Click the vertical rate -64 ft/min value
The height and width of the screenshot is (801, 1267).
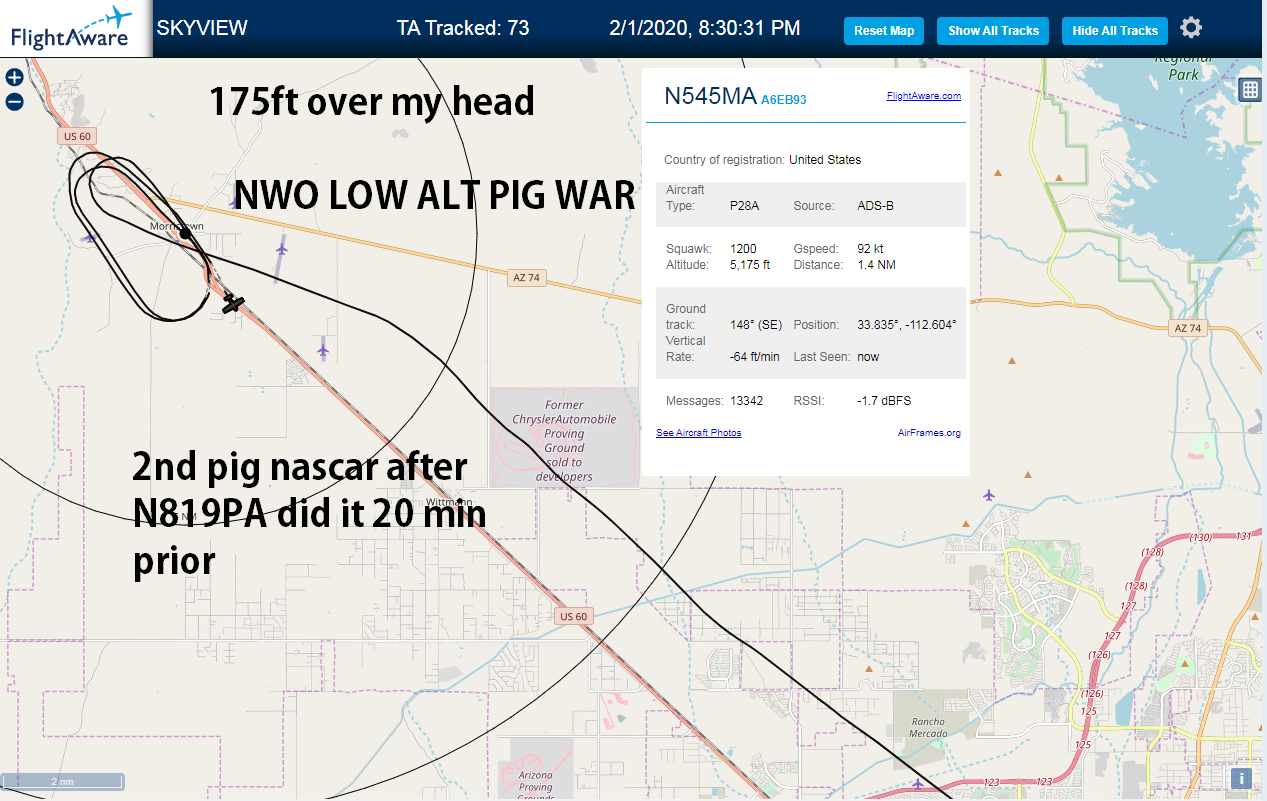tap(757, 357)
